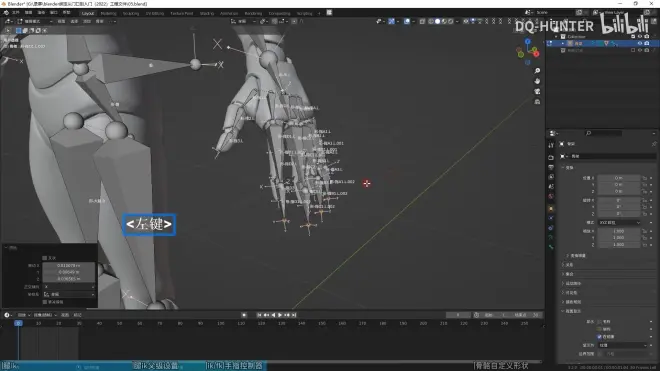Hide the selected armature via its eye icon
This screenshot has width=660, height=371.
640,43
